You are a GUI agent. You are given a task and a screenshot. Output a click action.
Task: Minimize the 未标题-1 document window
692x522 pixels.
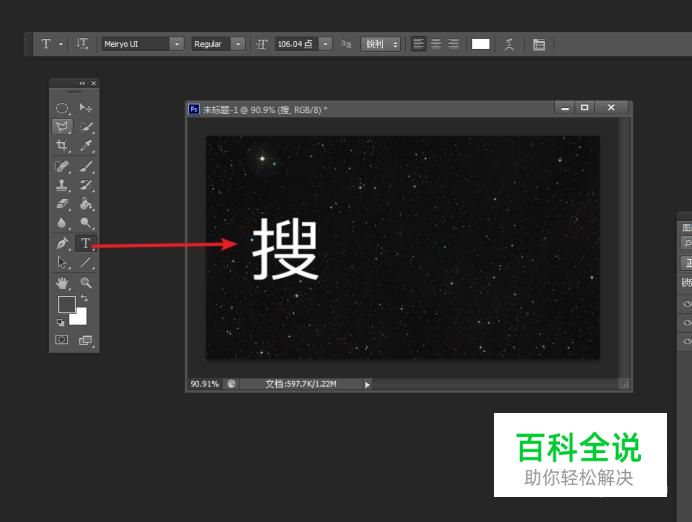click(x=564, y=108)
